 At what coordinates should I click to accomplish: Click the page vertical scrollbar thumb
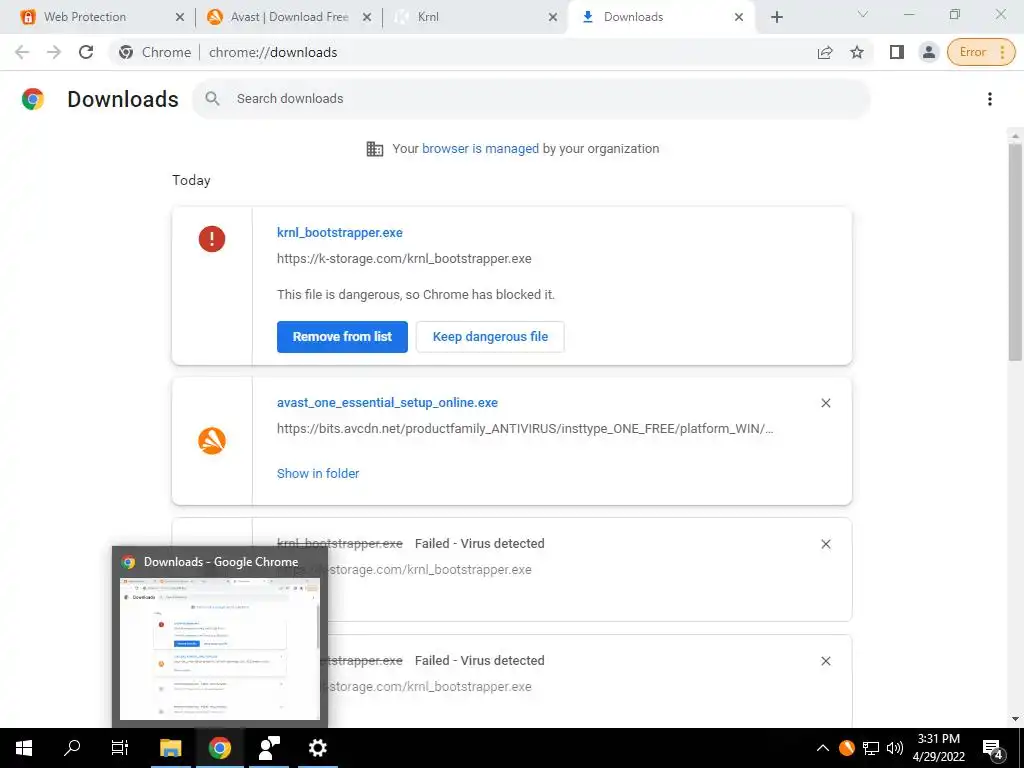pos(1015,251)
